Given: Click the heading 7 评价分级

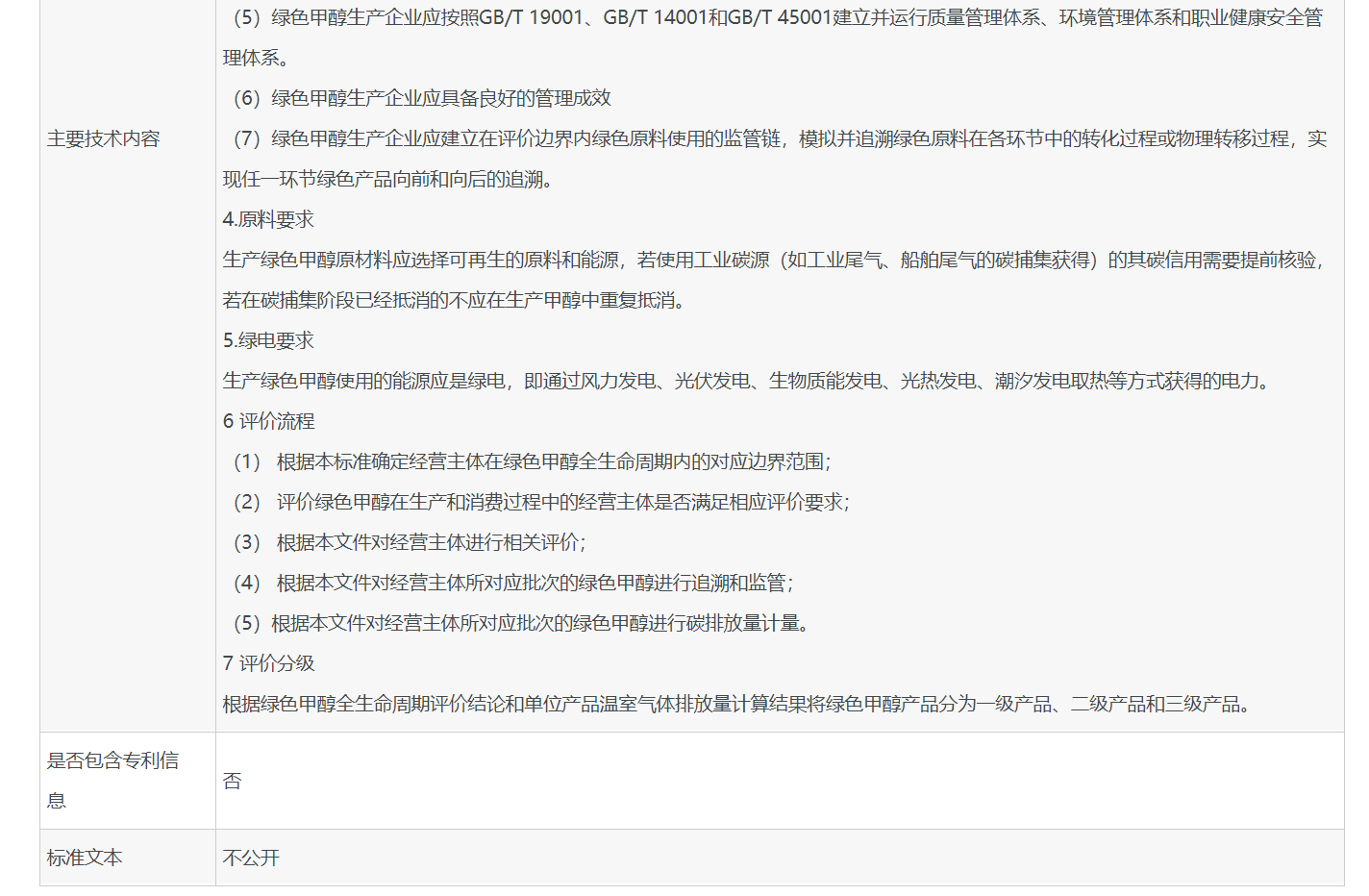Looking at the screenshot, I should coord(269,663).
